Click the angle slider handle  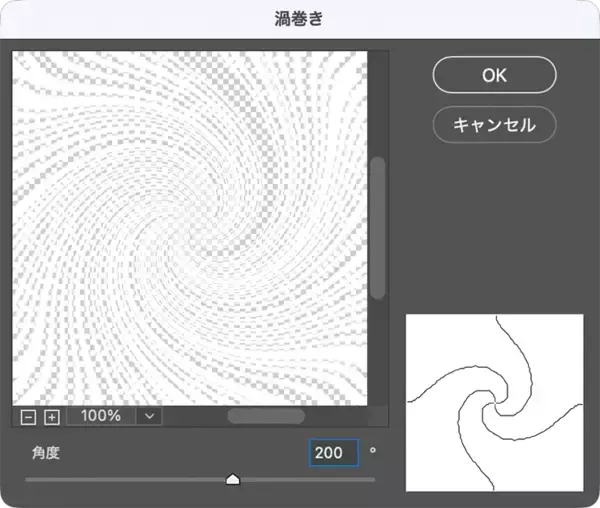point(233,479)
